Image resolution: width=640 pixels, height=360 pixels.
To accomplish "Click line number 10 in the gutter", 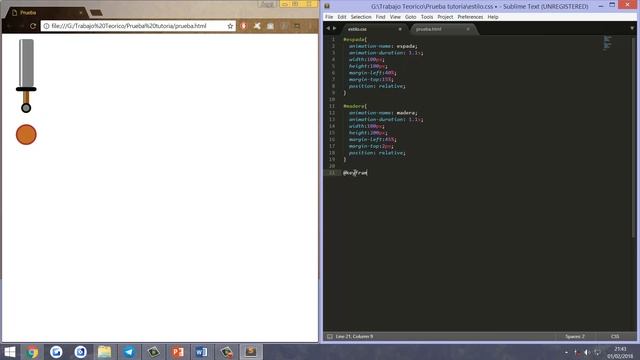I will (x=332, y=99).
